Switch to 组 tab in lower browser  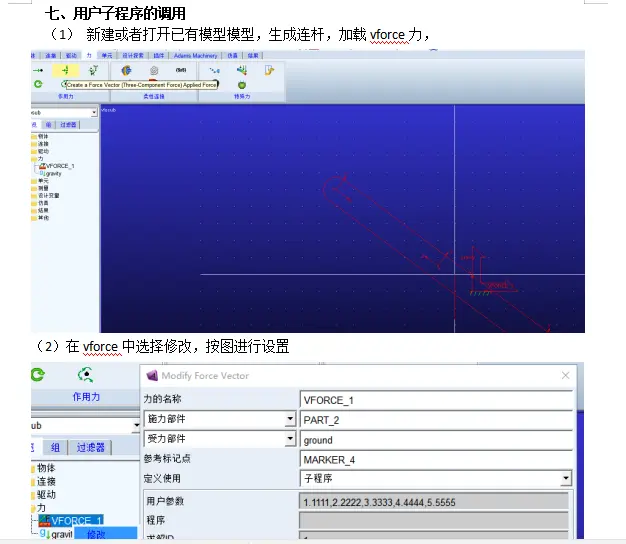point(55,447)
